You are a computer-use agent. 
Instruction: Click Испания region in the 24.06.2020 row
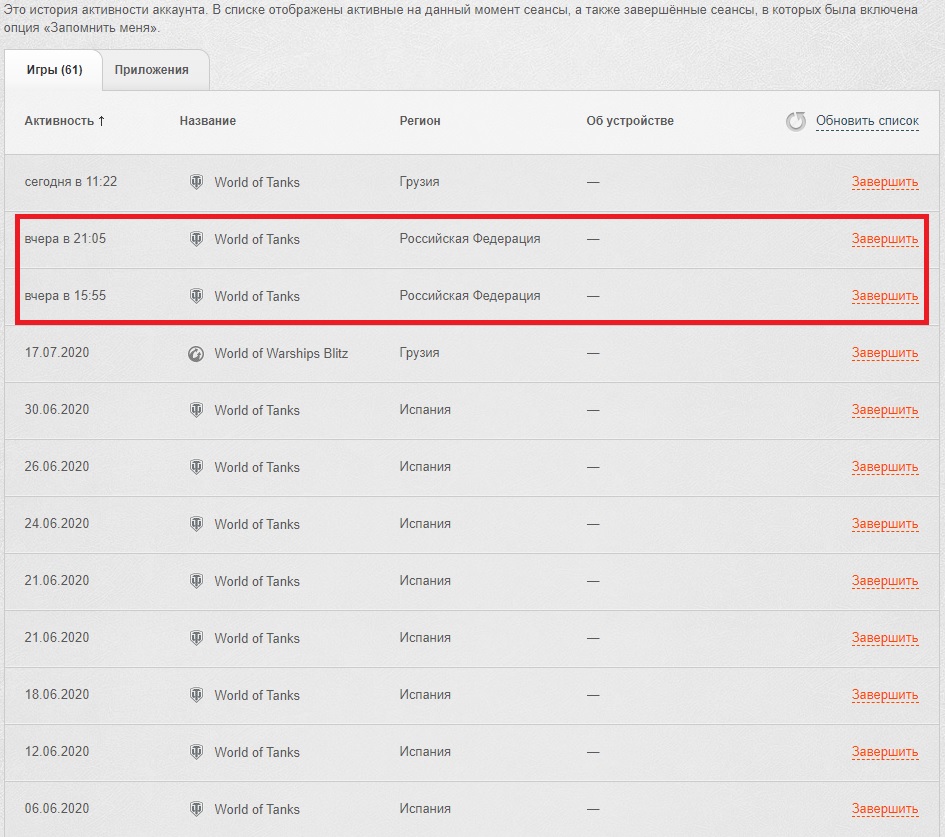[425, 524]
